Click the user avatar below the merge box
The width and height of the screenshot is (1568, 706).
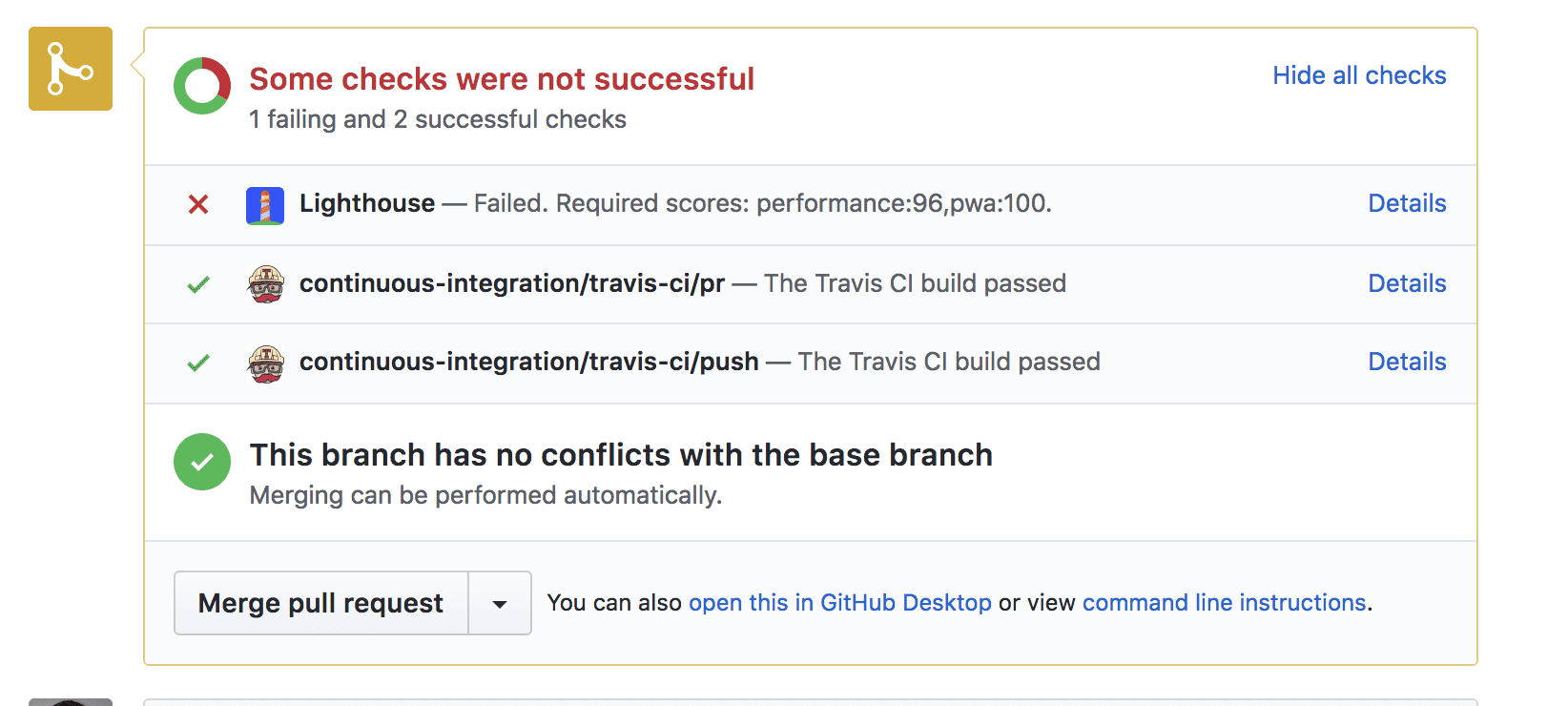click(70, 702)
